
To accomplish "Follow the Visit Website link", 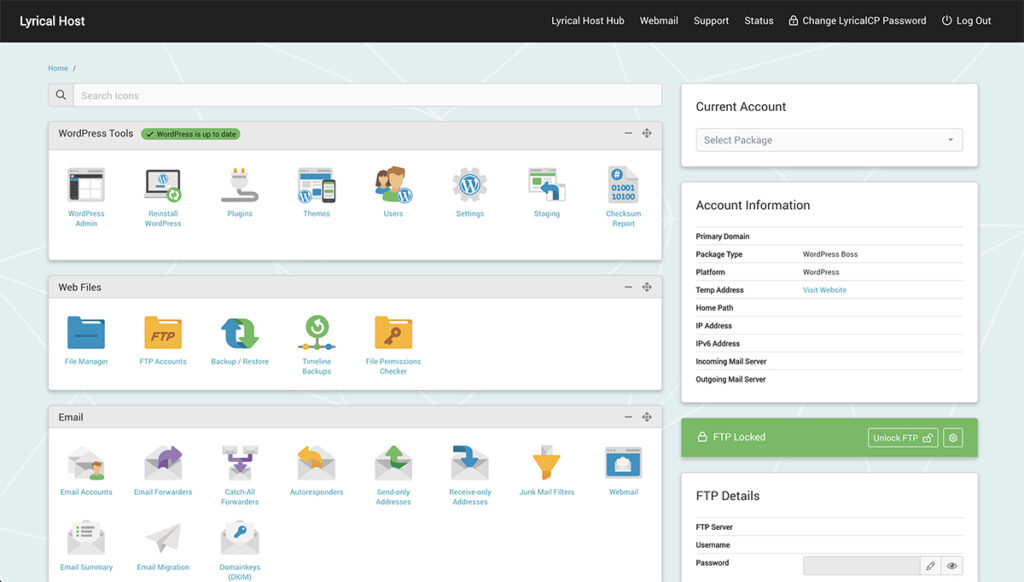I will tap(824, 290).
